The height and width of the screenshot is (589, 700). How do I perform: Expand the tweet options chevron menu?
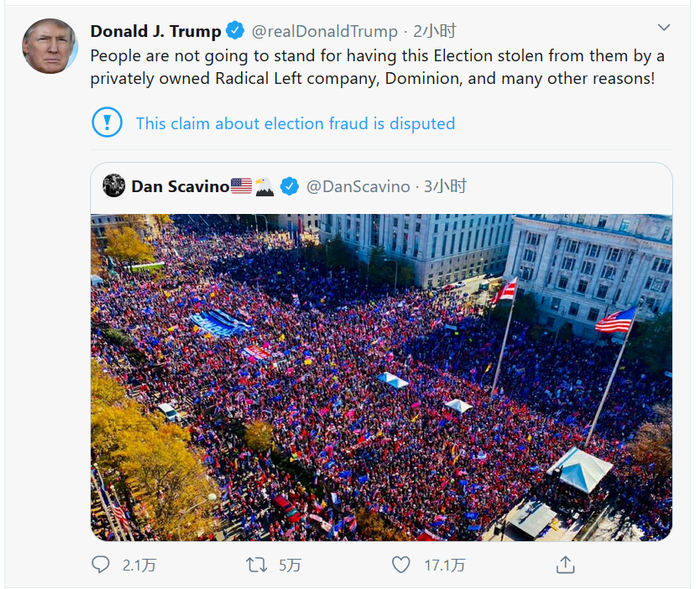point(664,28)
